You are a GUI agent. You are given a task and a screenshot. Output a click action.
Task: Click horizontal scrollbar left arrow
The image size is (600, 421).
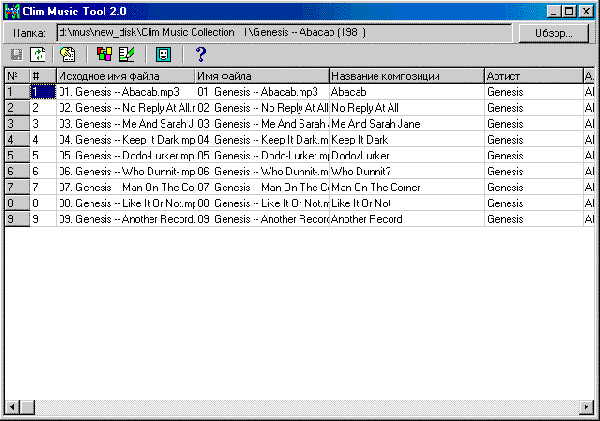[12, 407]
